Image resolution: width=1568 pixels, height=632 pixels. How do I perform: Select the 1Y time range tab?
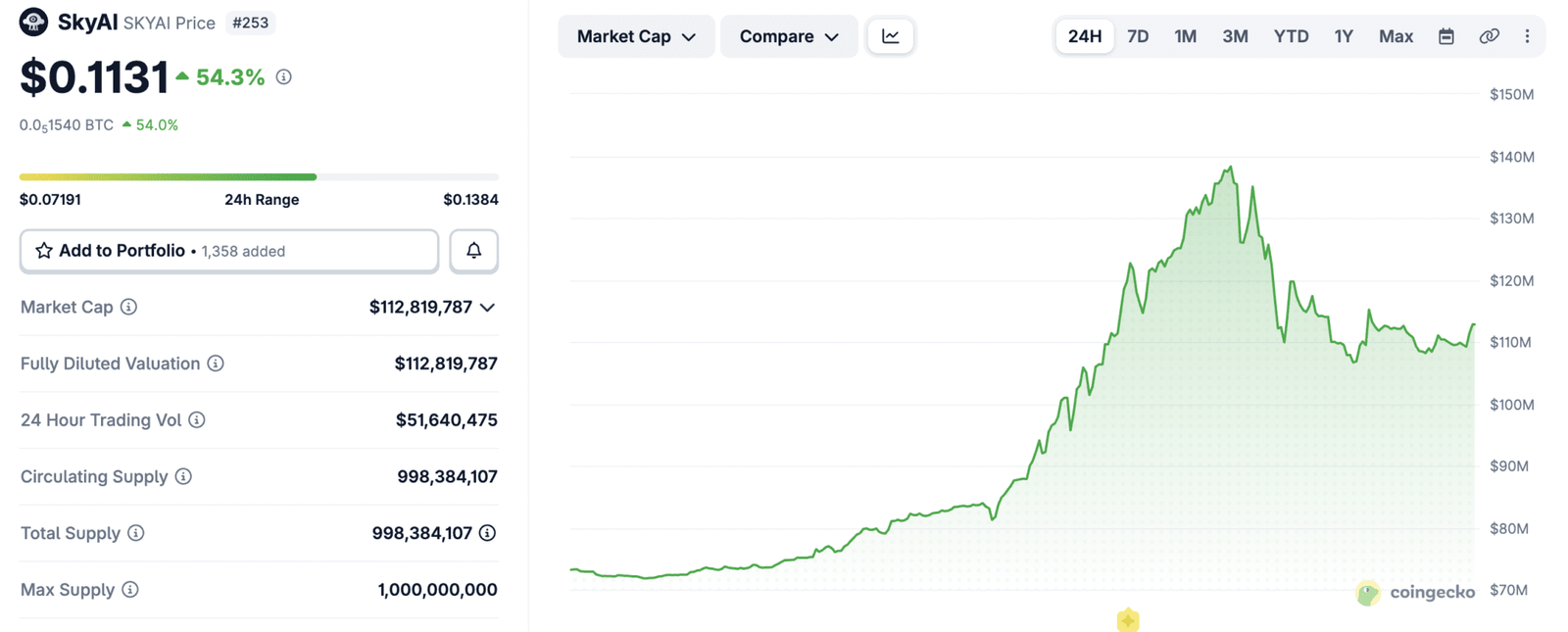pyautogui.click(x=1343, y=36)
